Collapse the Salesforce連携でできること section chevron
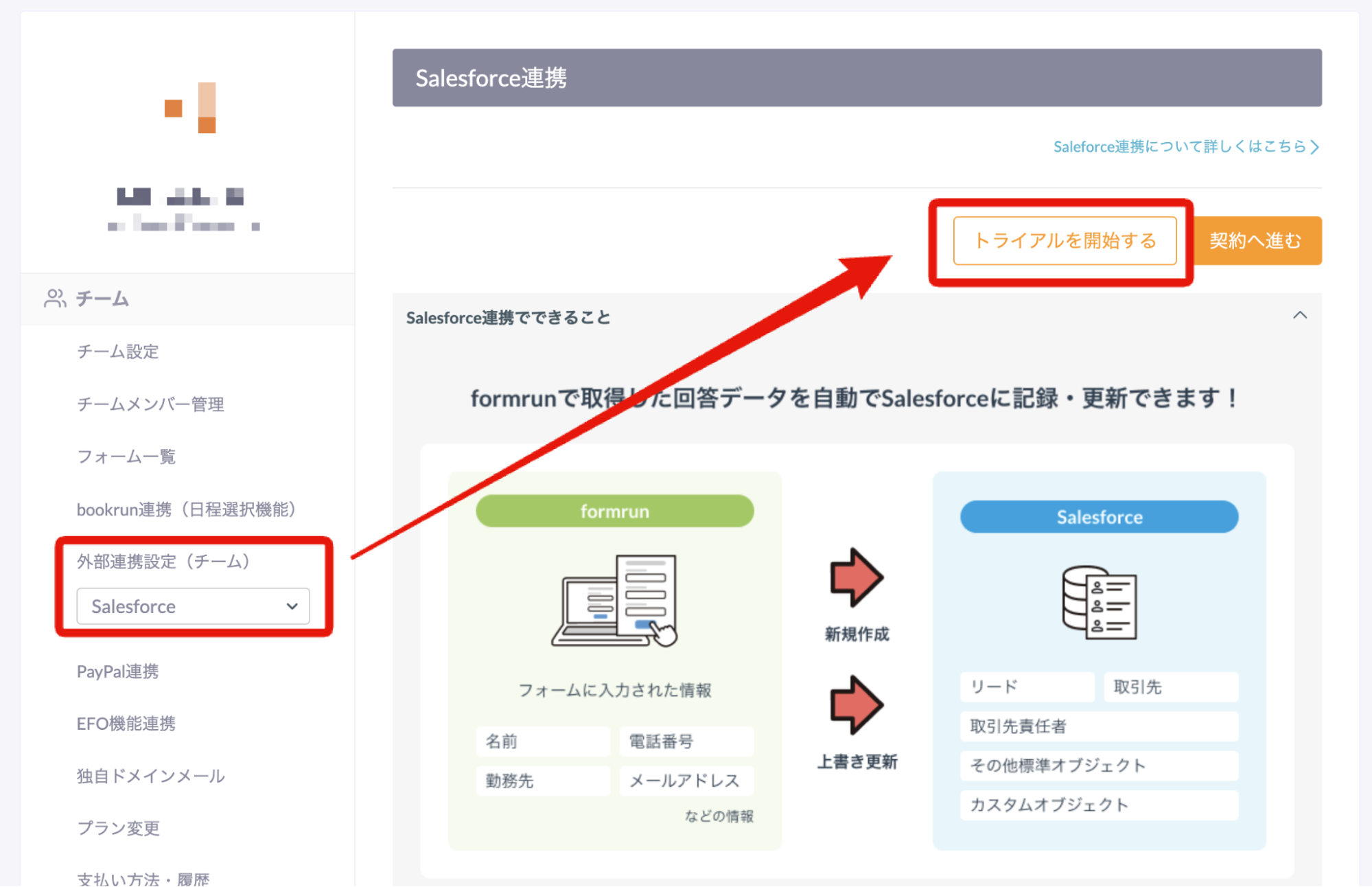 point(1299,316)
